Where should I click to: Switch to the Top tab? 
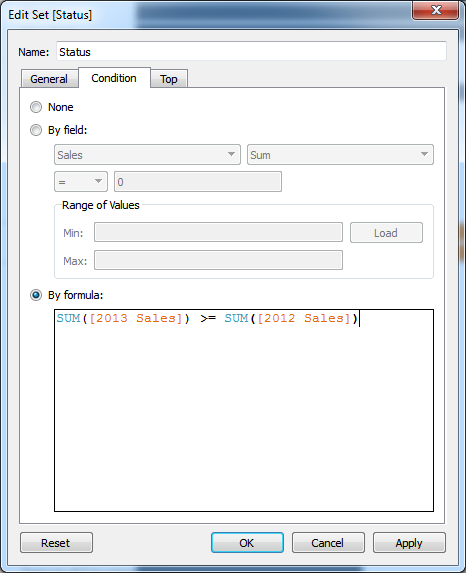[x=169, y=79]
